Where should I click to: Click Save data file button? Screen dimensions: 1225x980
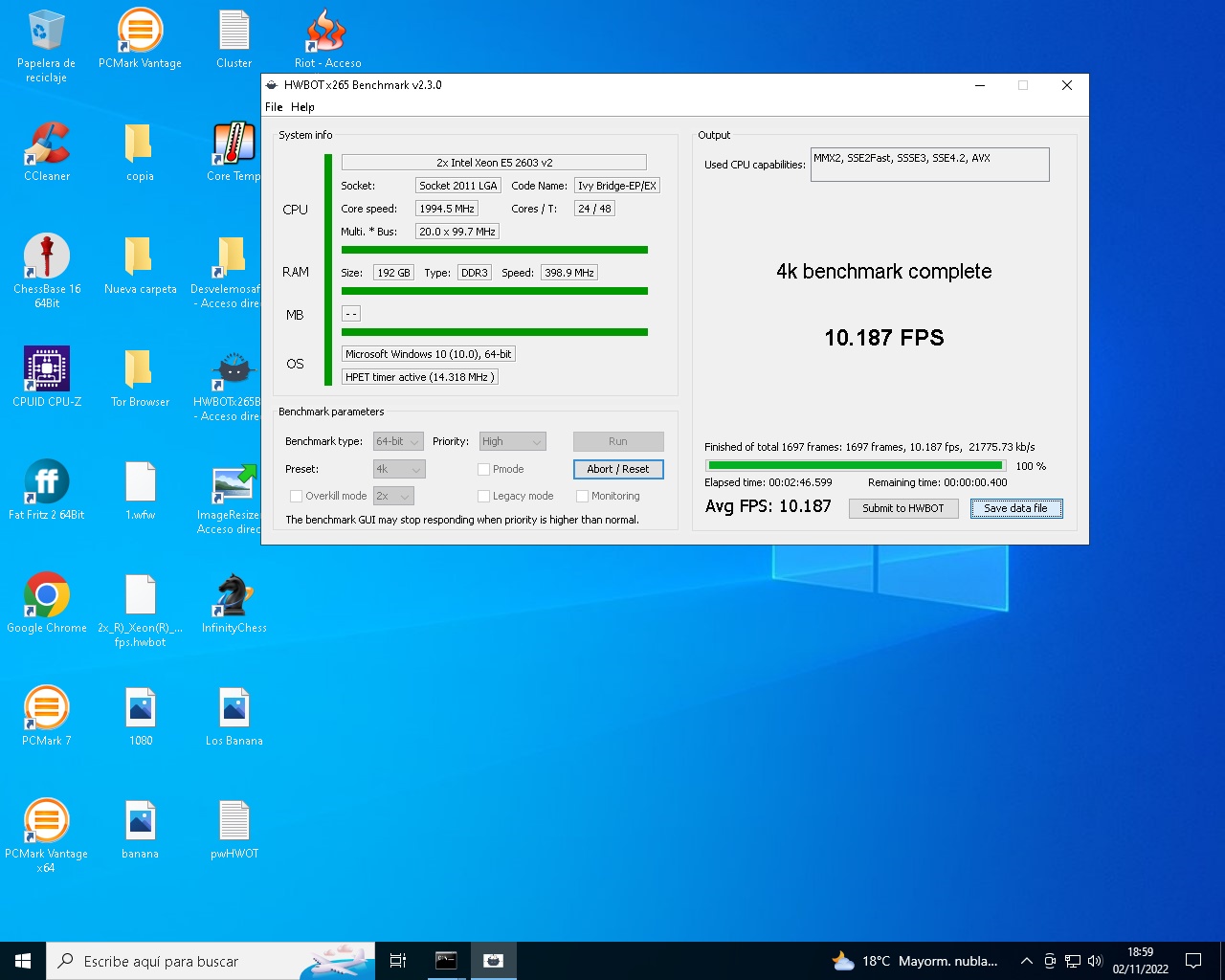tap(1016, 508)
